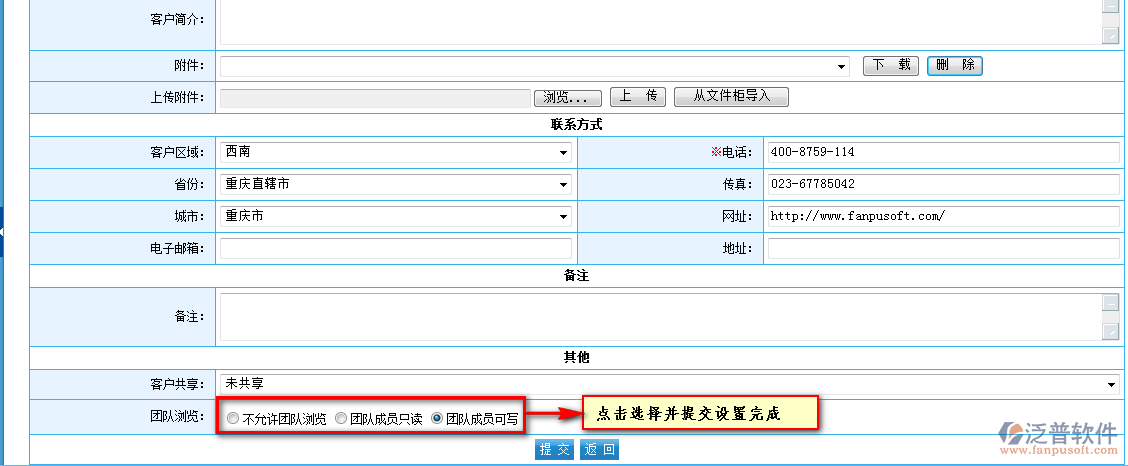The image size is (1128, 466).
Task: Click the upper resize icon beside 备注 textarea
Action: (1110, 303)
